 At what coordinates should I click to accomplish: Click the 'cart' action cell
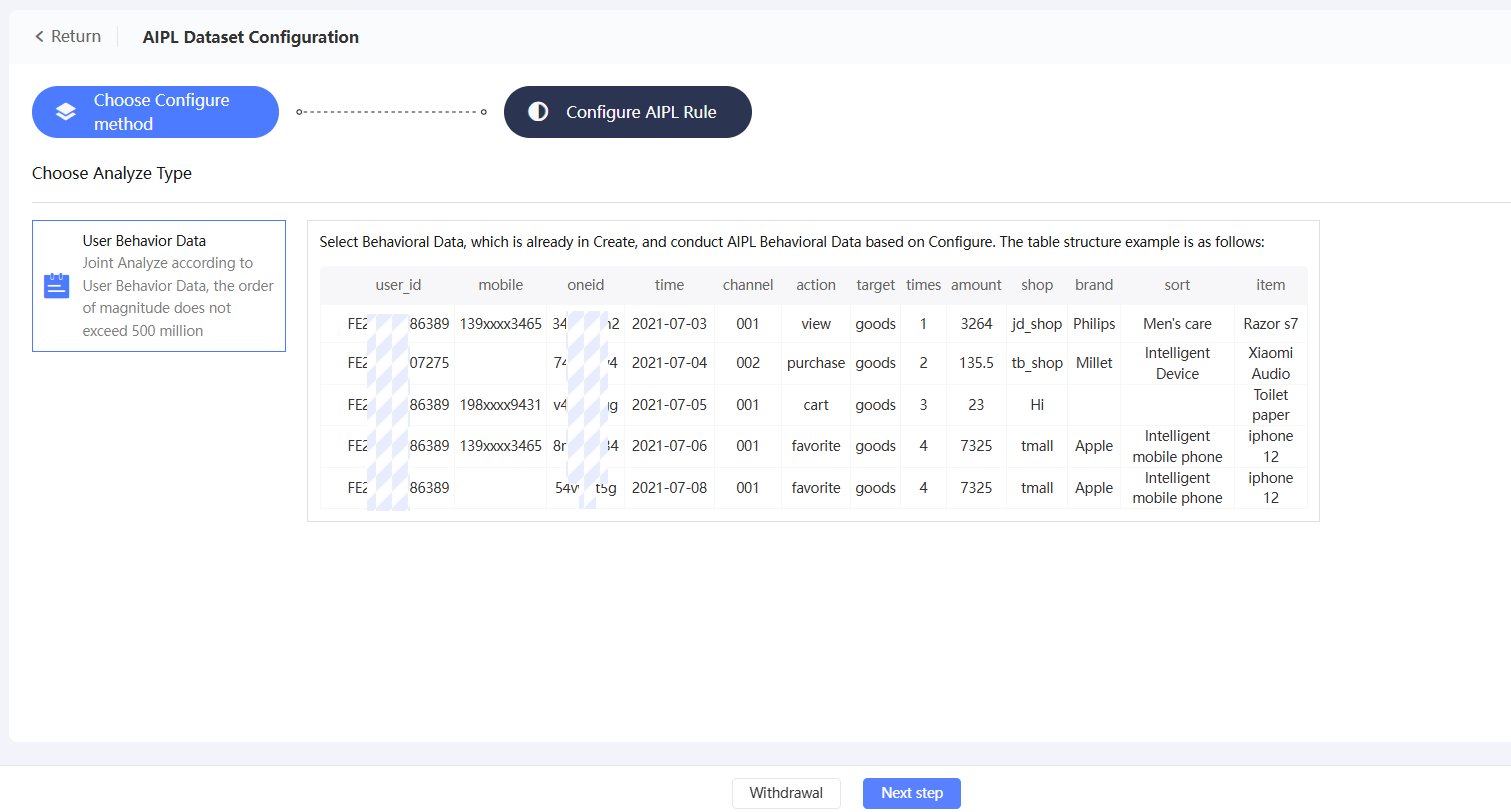coord(816,405)
